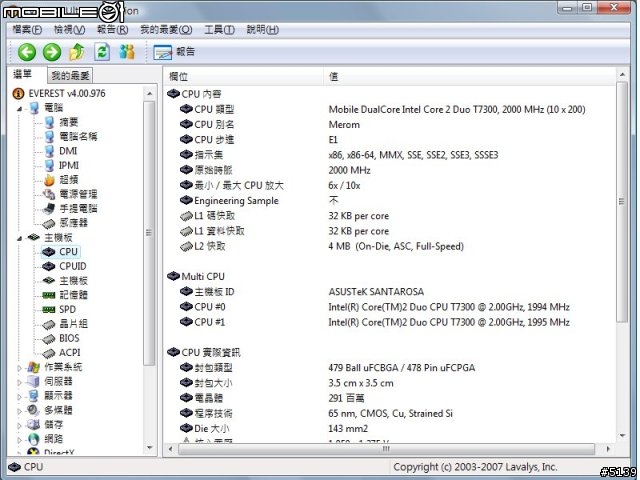Click the tree panel scroll-up arrow
This screenshot has height=480, width=640.
(x=149, y=93)
